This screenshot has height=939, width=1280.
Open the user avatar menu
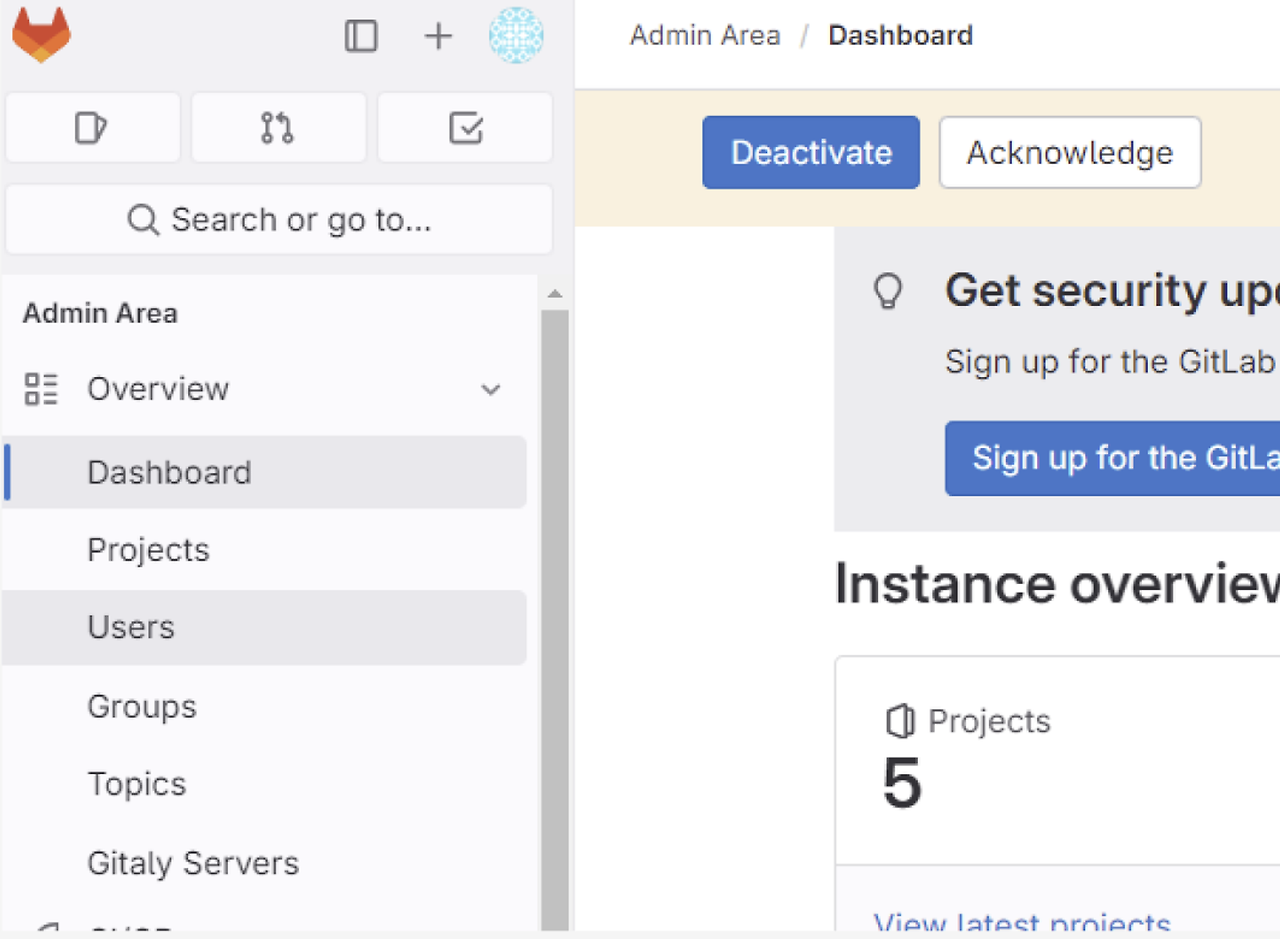[516, 36]
